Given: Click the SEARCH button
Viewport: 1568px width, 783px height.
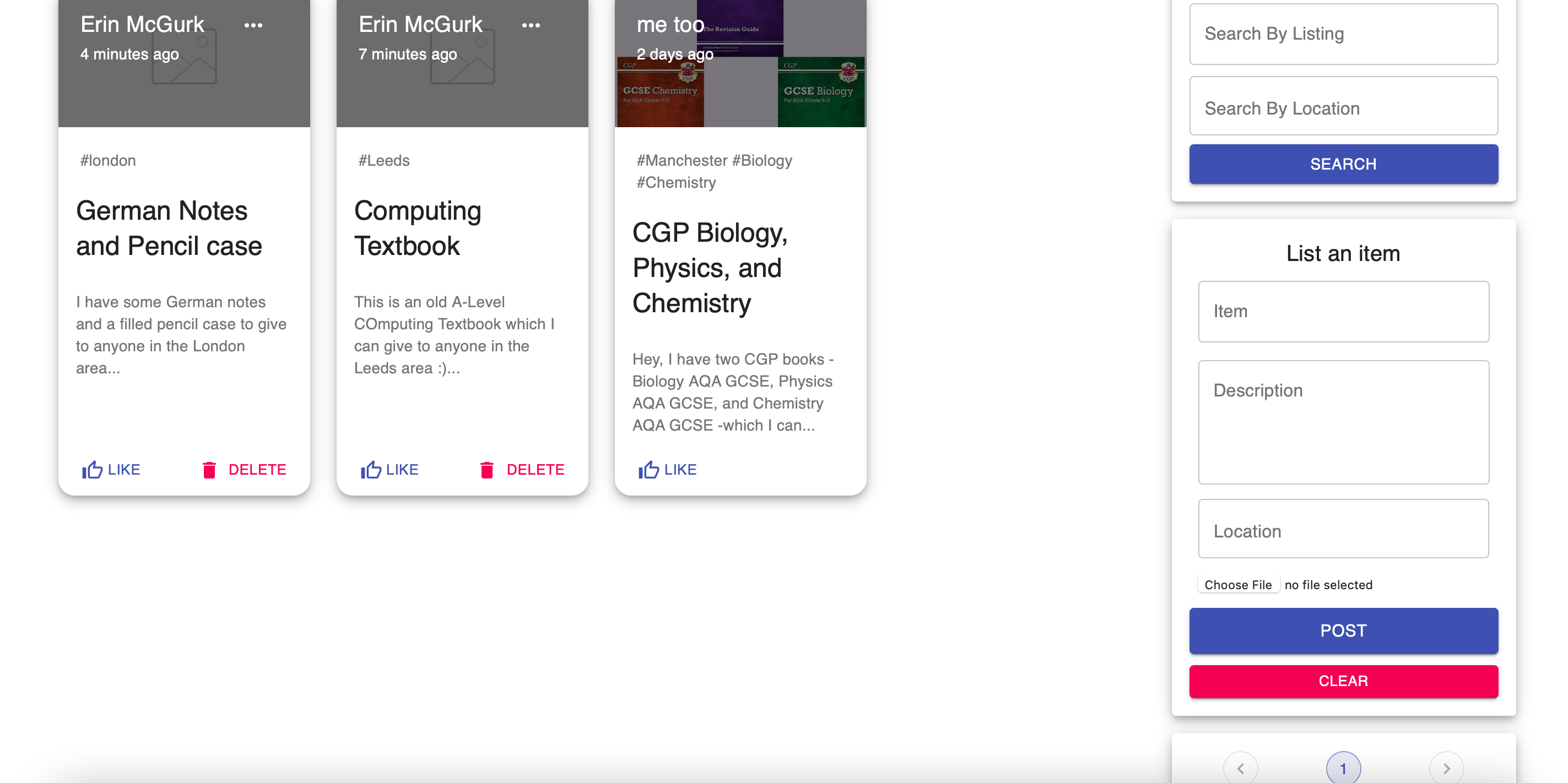Looking at the screenshot, I should [x=1343, y=164].
